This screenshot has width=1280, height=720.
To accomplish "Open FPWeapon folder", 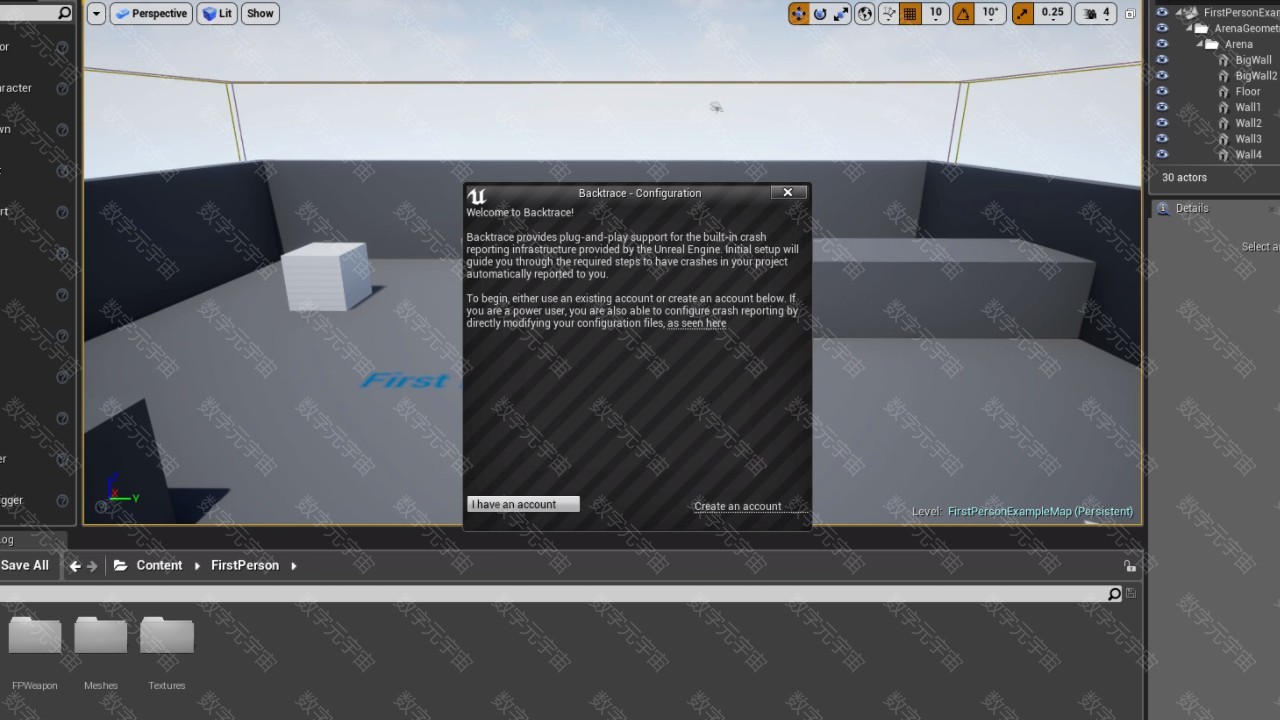I will pyautogui.click(x=35, y=652).
